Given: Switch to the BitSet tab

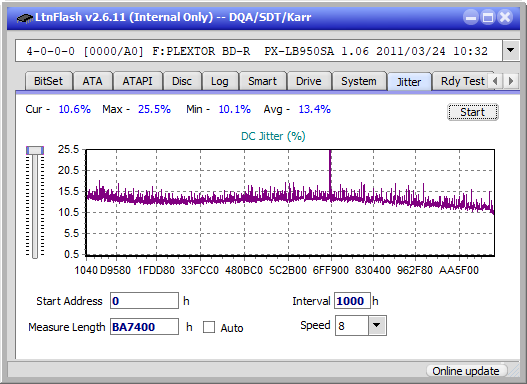Looking at the screenshot, I should [48, 81].
